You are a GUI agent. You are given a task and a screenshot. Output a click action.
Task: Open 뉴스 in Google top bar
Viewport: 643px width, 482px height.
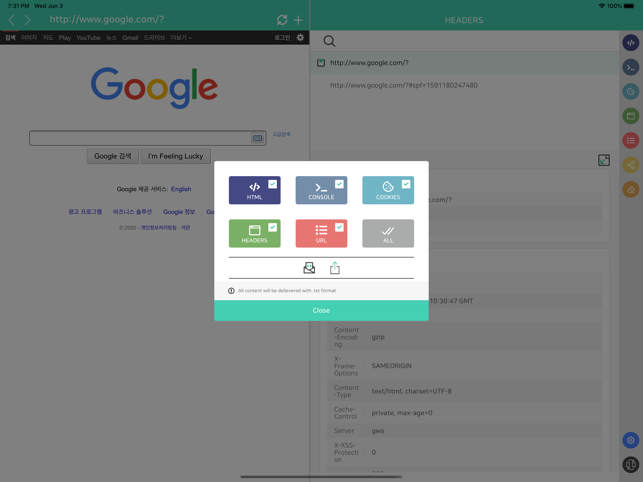tap(111, 38)
